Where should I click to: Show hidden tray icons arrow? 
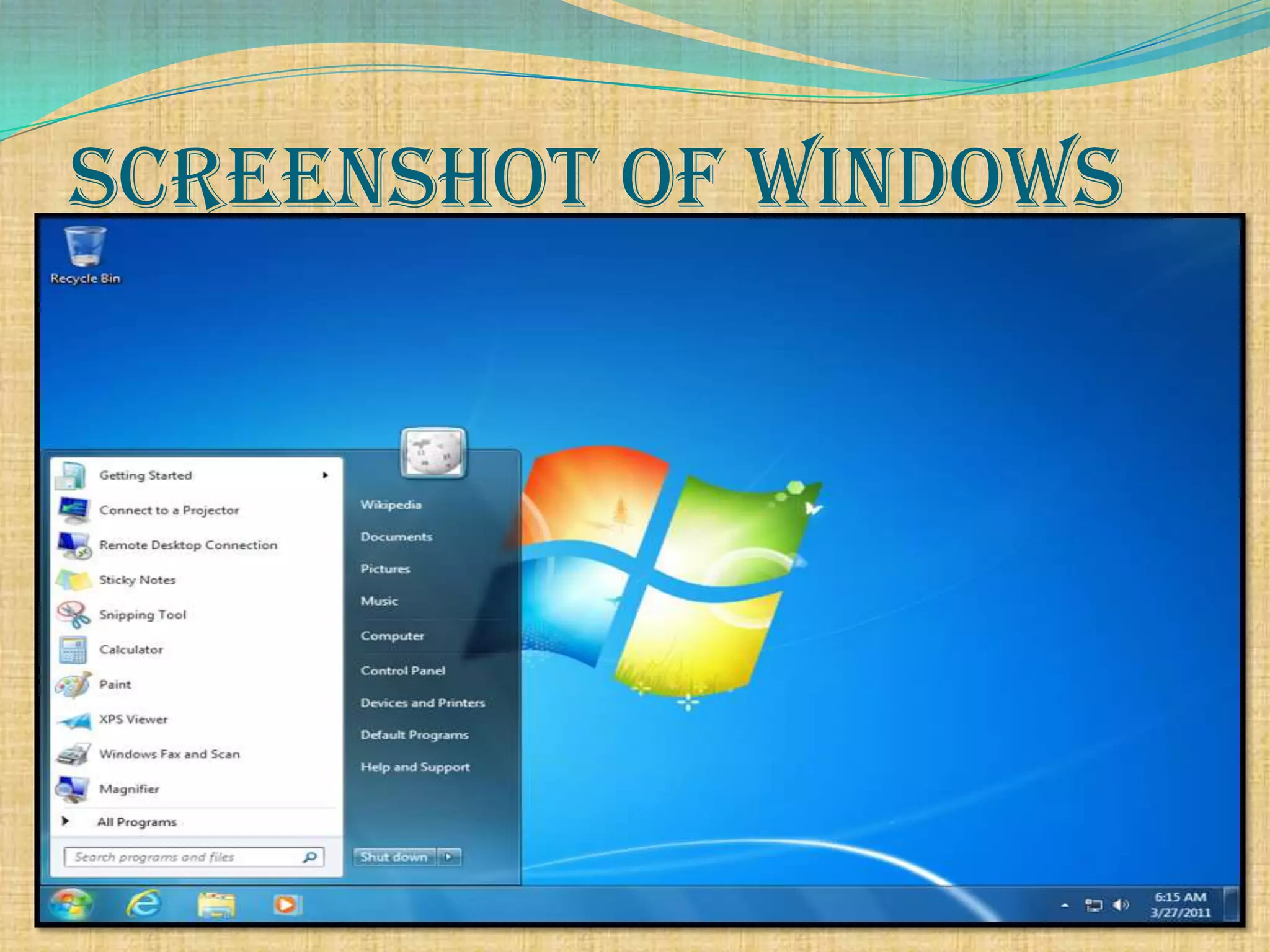1065,906
